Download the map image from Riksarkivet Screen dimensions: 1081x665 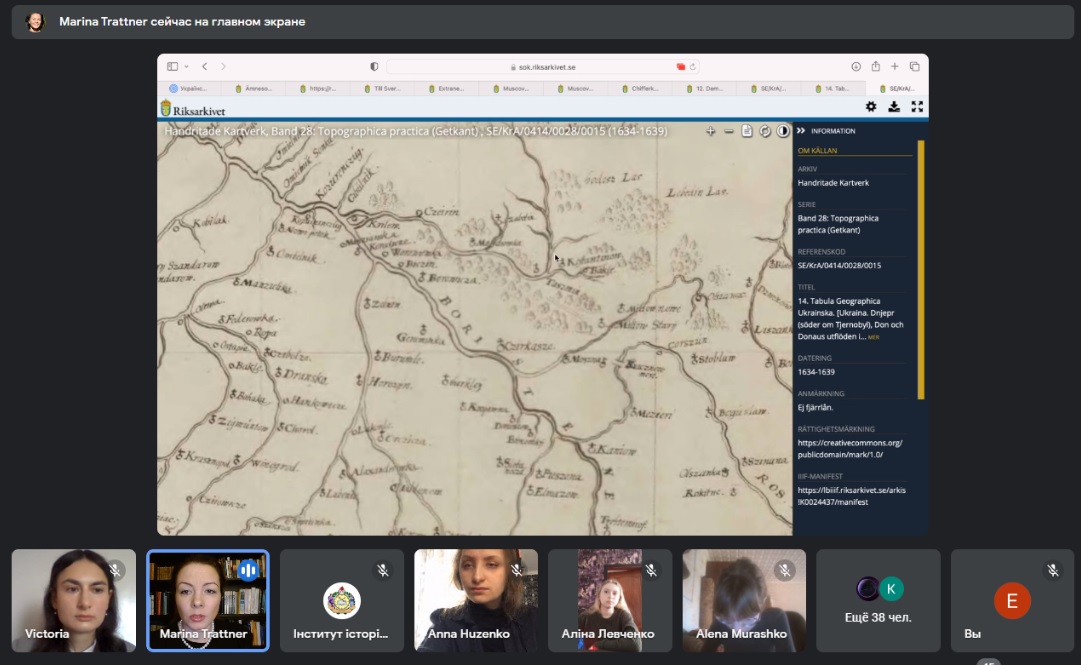click(x=894, y=107)
